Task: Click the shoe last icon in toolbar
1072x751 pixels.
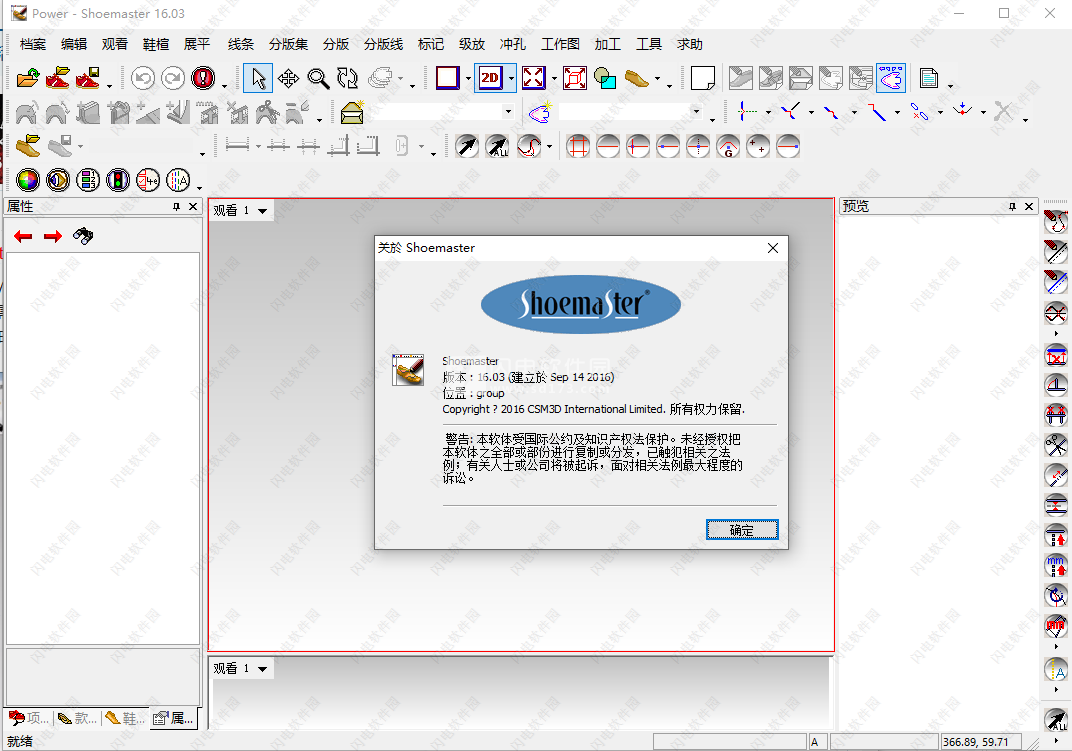Action: (636, 78)
